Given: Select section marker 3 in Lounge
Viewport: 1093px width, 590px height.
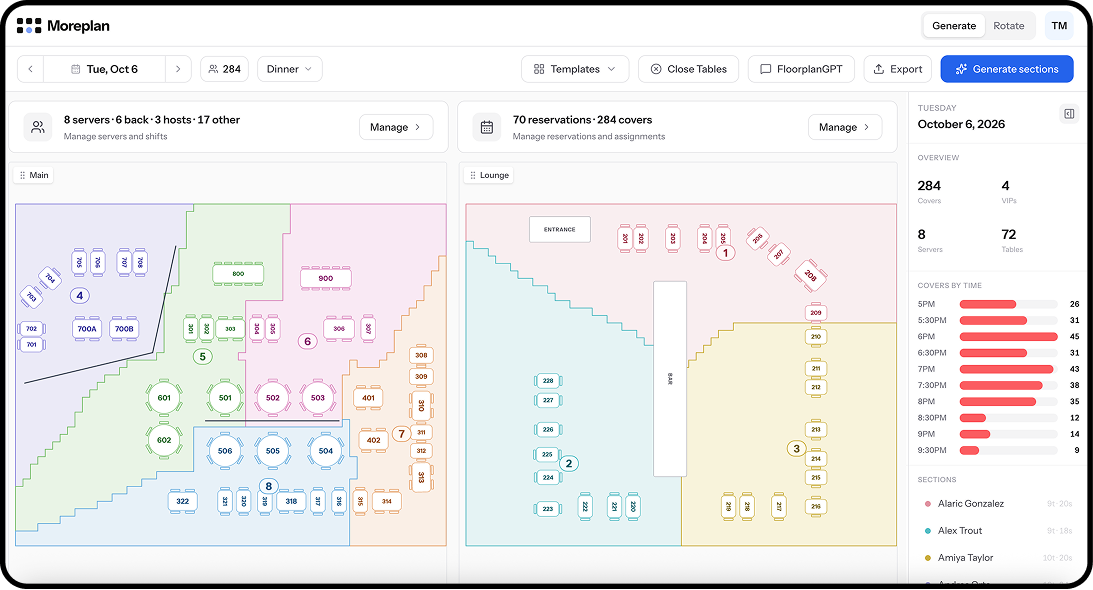Looking at the screenshot, I should point(797,448).
